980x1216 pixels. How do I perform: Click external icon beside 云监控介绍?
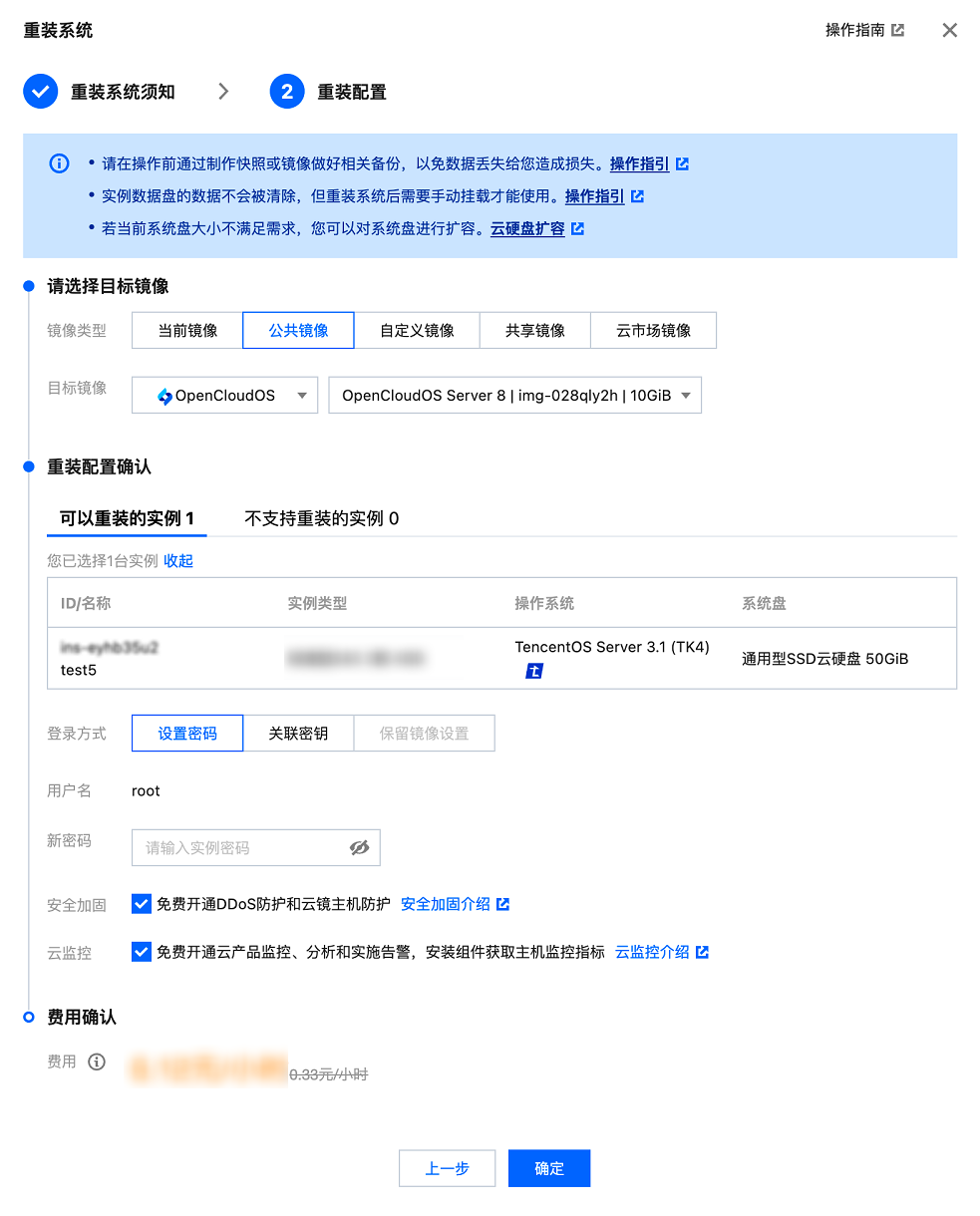click(x=703, y=952)
